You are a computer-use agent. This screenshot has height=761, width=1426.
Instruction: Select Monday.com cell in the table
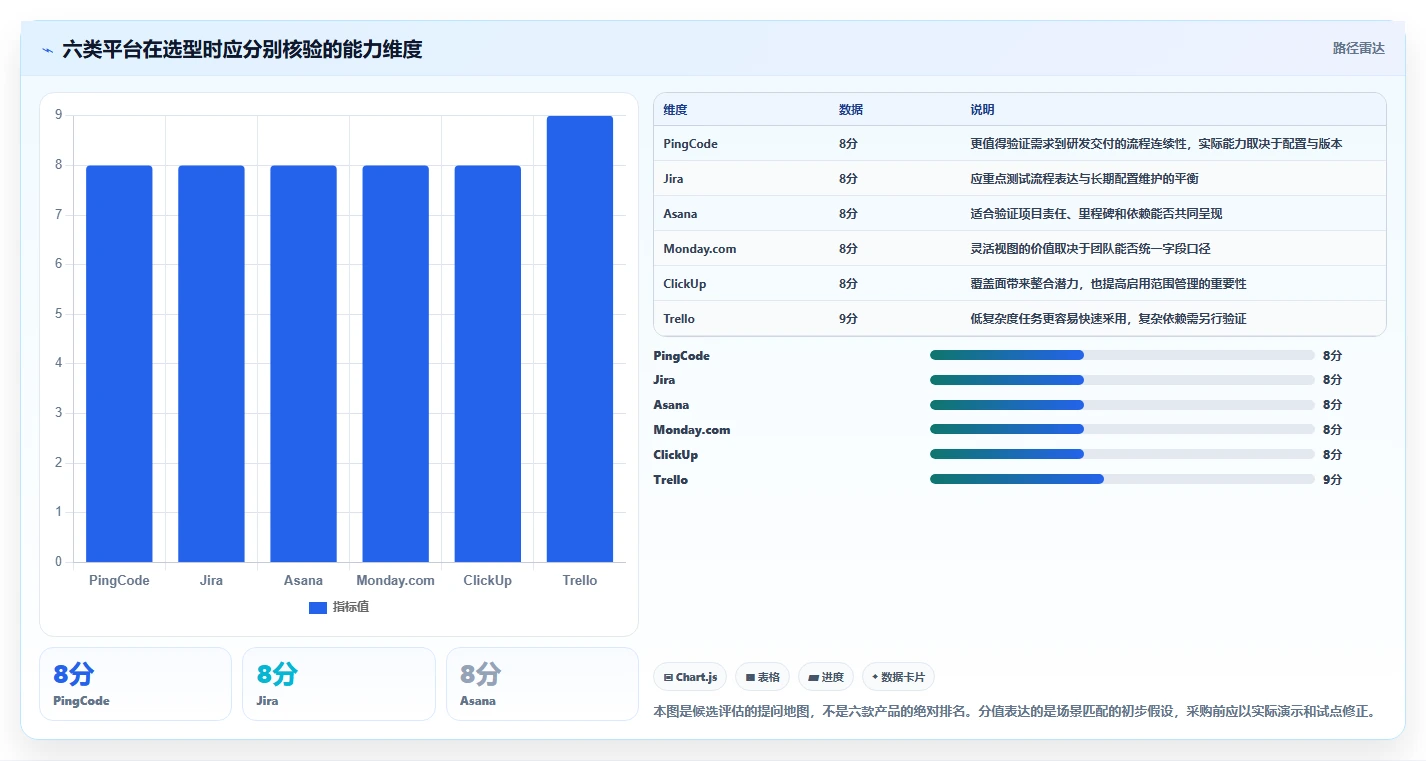699,249
